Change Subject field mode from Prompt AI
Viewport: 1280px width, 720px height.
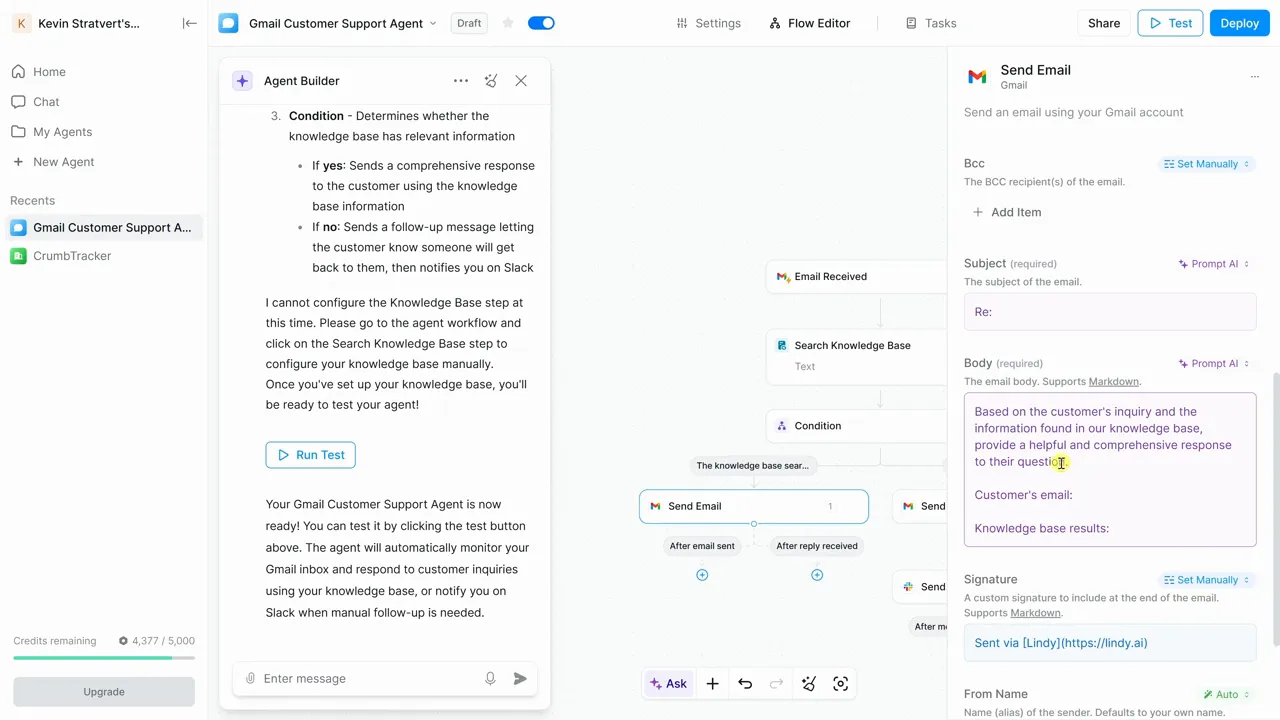pos(1214,264)
